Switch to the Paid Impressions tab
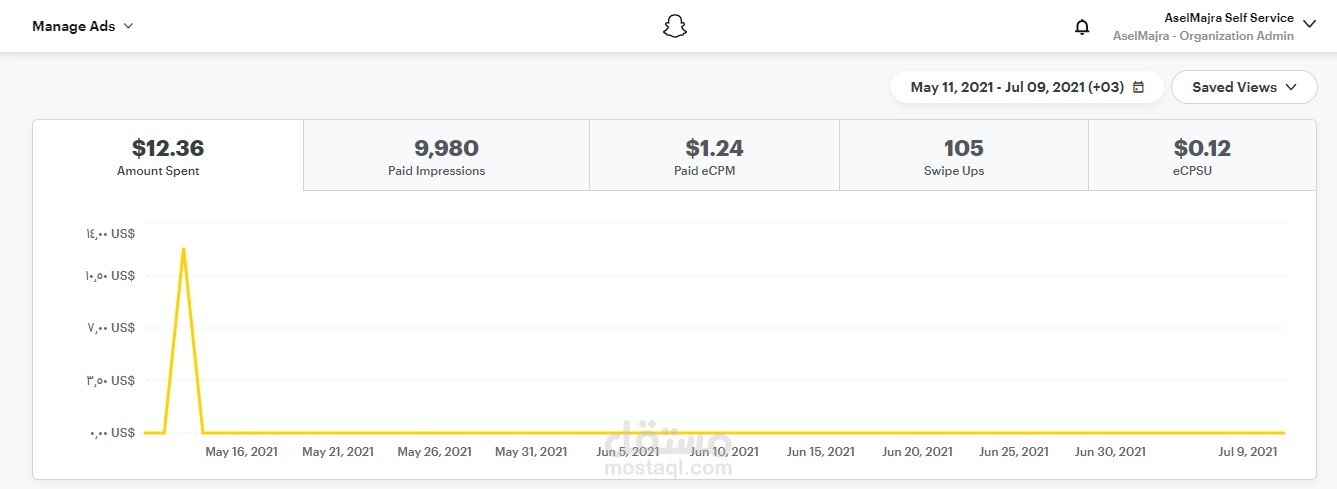1337x489 pixels. [446, 156]
